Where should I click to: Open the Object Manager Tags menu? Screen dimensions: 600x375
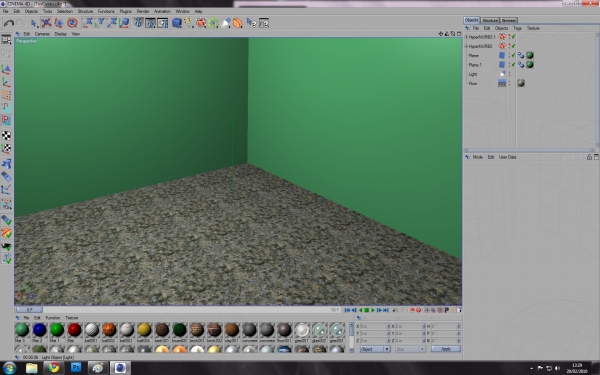[x=517, y=28]
